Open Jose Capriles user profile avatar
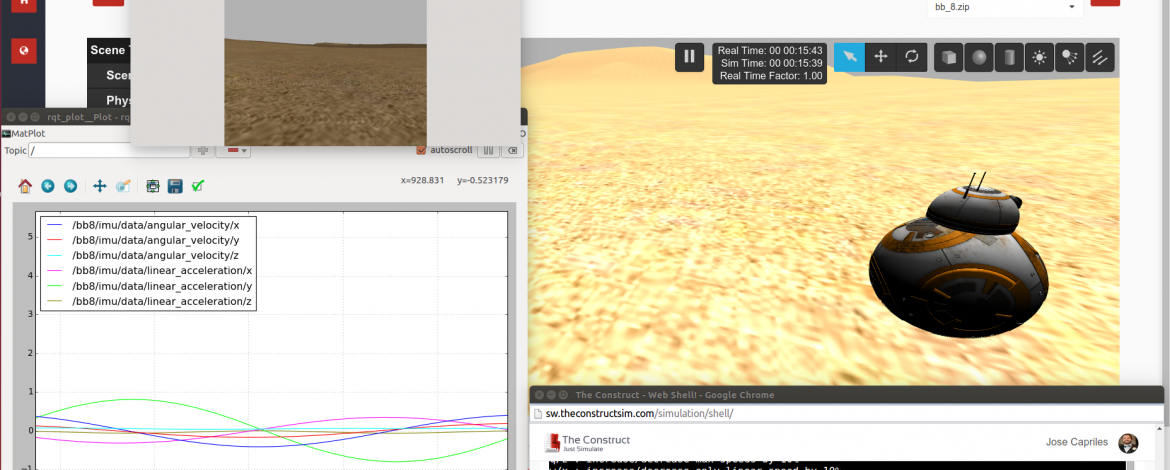This screenshot has width=1170, height=470. [1128, 442]
